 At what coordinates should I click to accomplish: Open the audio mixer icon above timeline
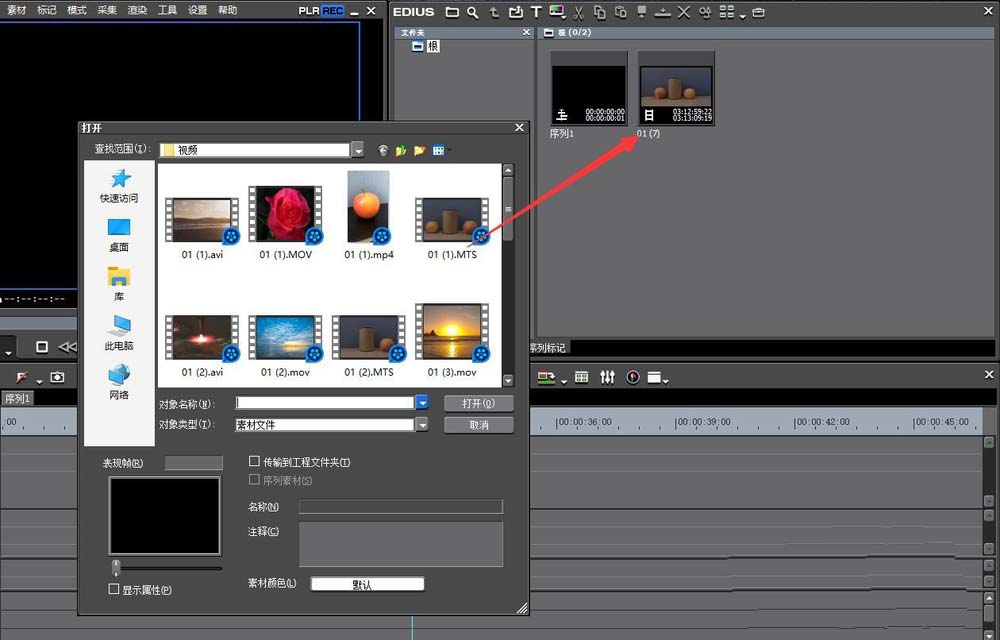[607, 377]
